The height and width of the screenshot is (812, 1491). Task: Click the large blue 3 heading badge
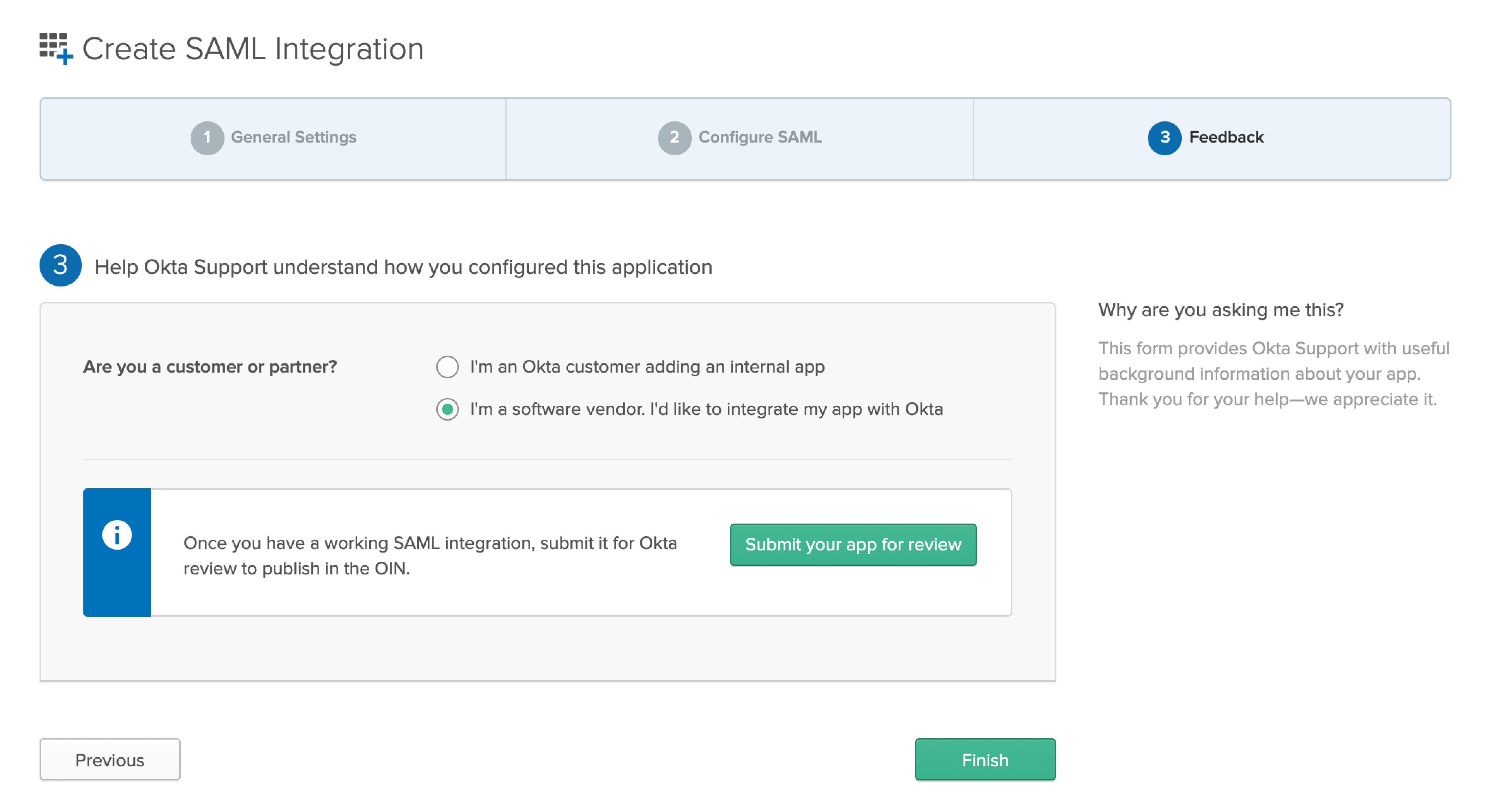pyautogui.click(x=60, y=266)
